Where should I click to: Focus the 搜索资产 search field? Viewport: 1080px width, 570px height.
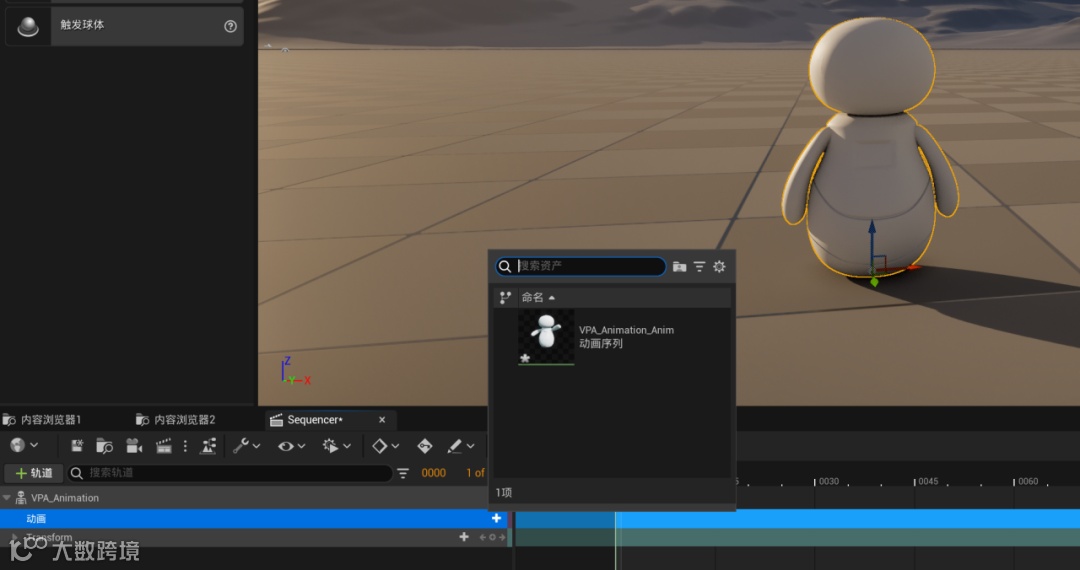point(581,266)
